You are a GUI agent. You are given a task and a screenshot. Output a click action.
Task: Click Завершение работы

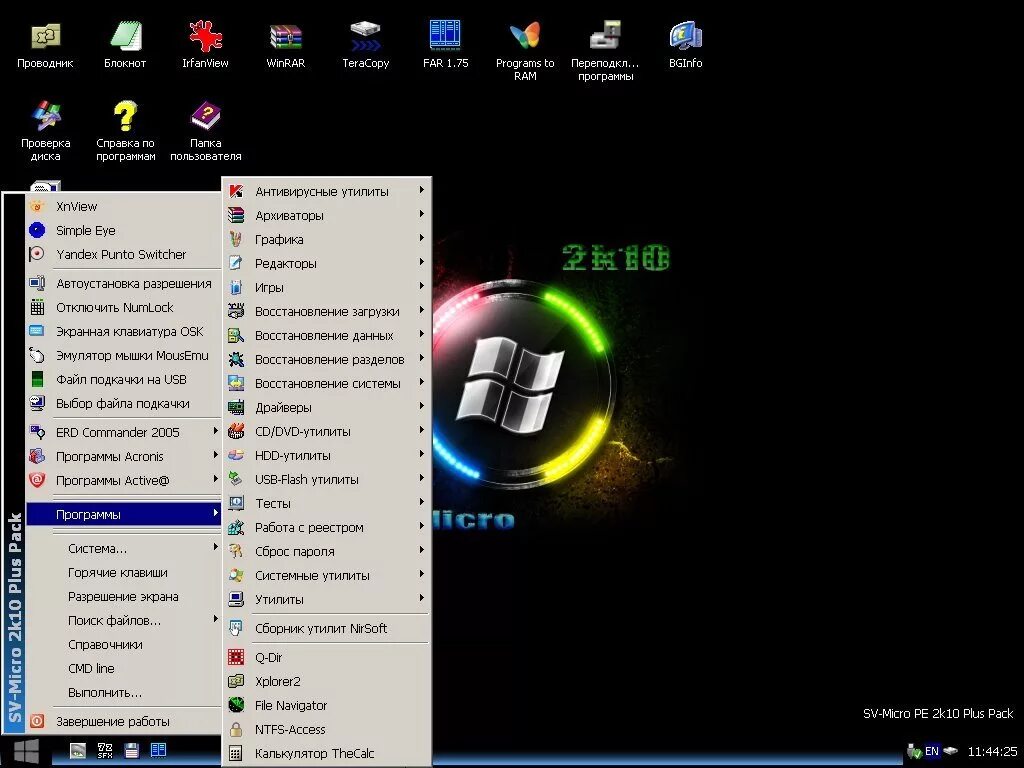tap(123, 722)
